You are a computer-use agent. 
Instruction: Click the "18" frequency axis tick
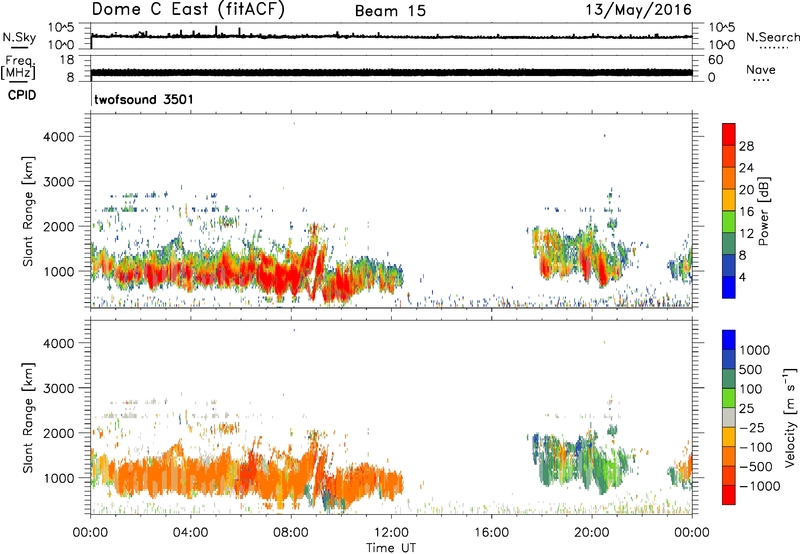67,60
